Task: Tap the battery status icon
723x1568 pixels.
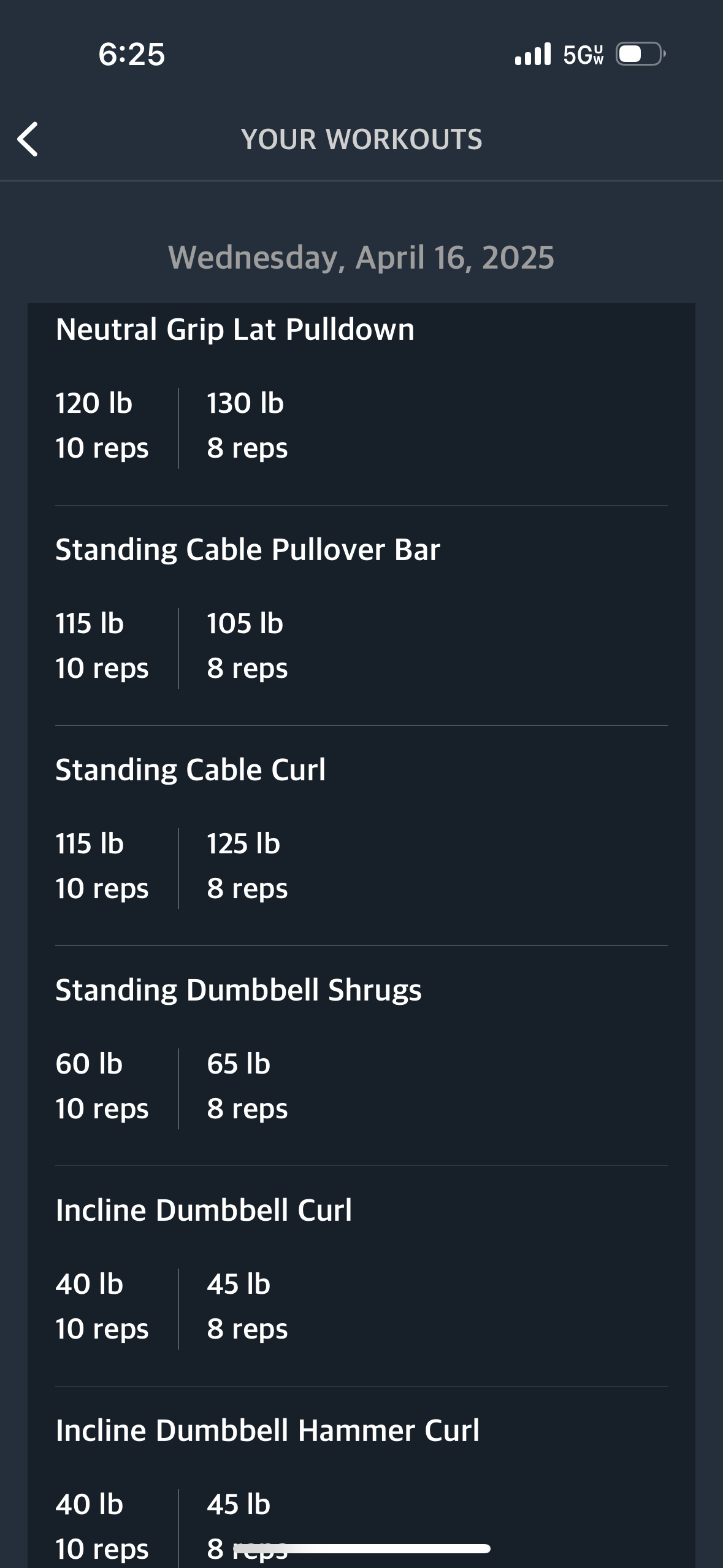Action: coord(641,54)
